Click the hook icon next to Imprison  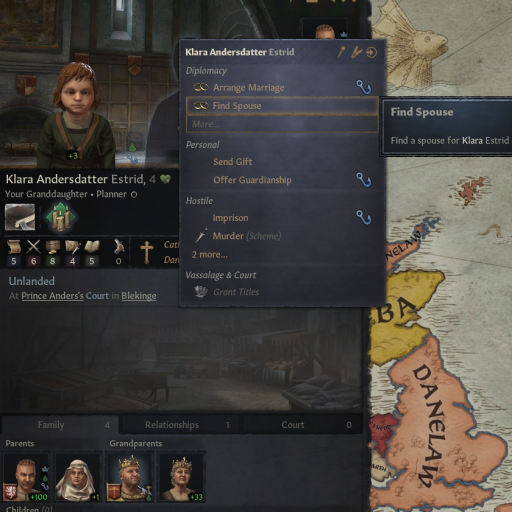[364, 217]
